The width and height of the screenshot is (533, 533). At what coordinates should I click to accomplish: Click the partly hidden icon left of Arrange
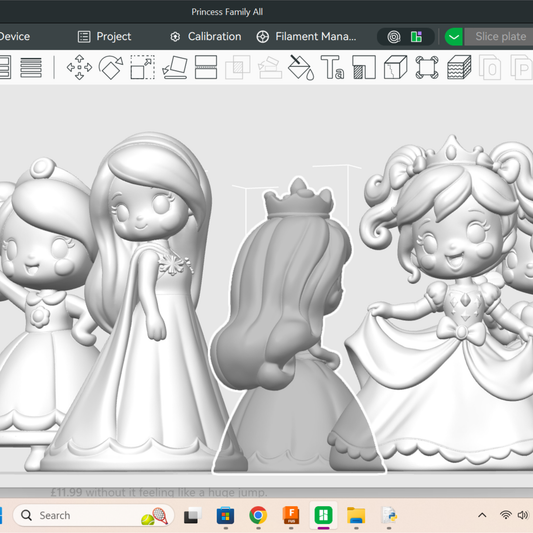[x=5, y=67]
